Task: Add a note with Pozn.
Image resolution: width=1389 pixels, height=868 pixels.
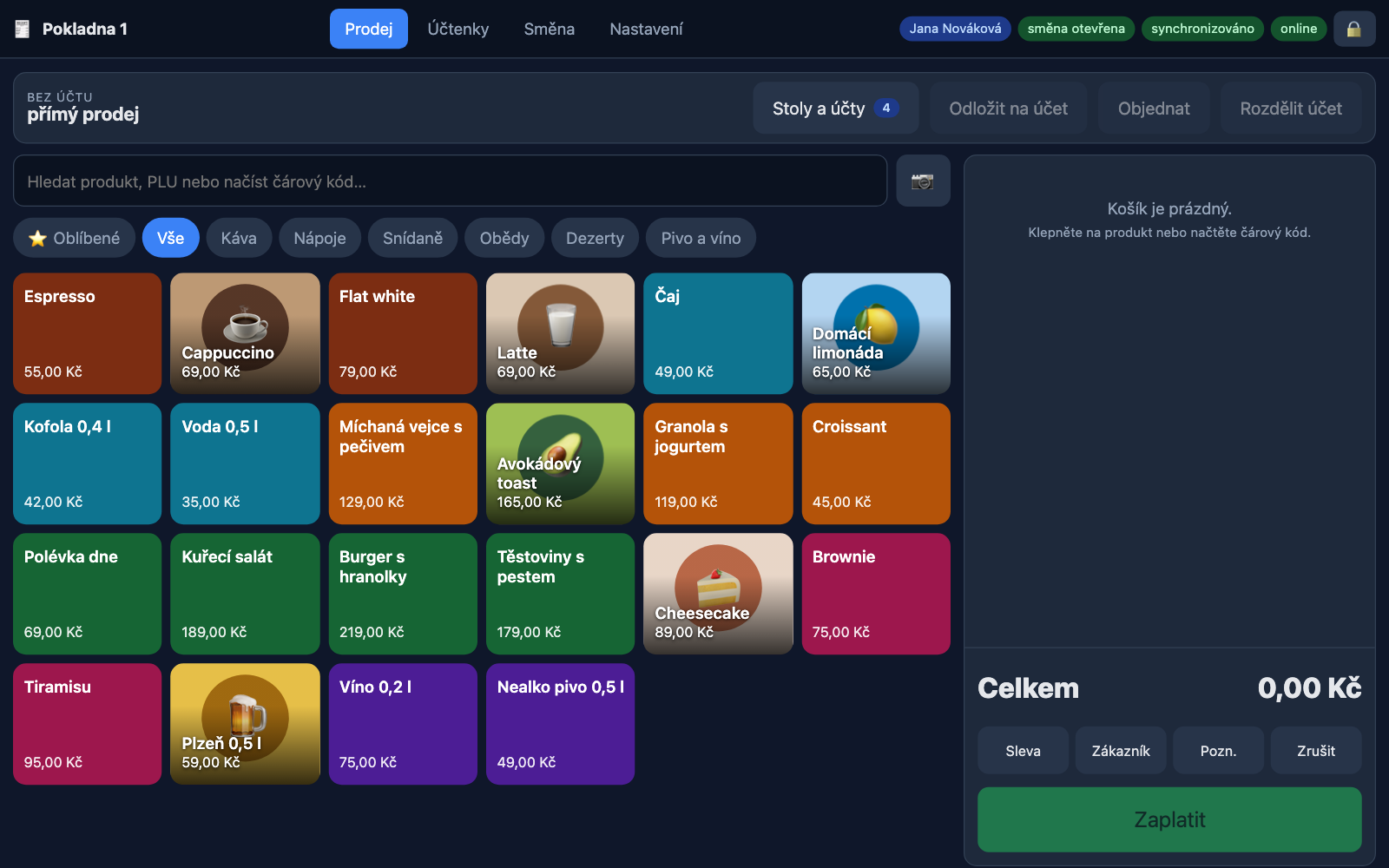Action: (x=1218, y=750)
